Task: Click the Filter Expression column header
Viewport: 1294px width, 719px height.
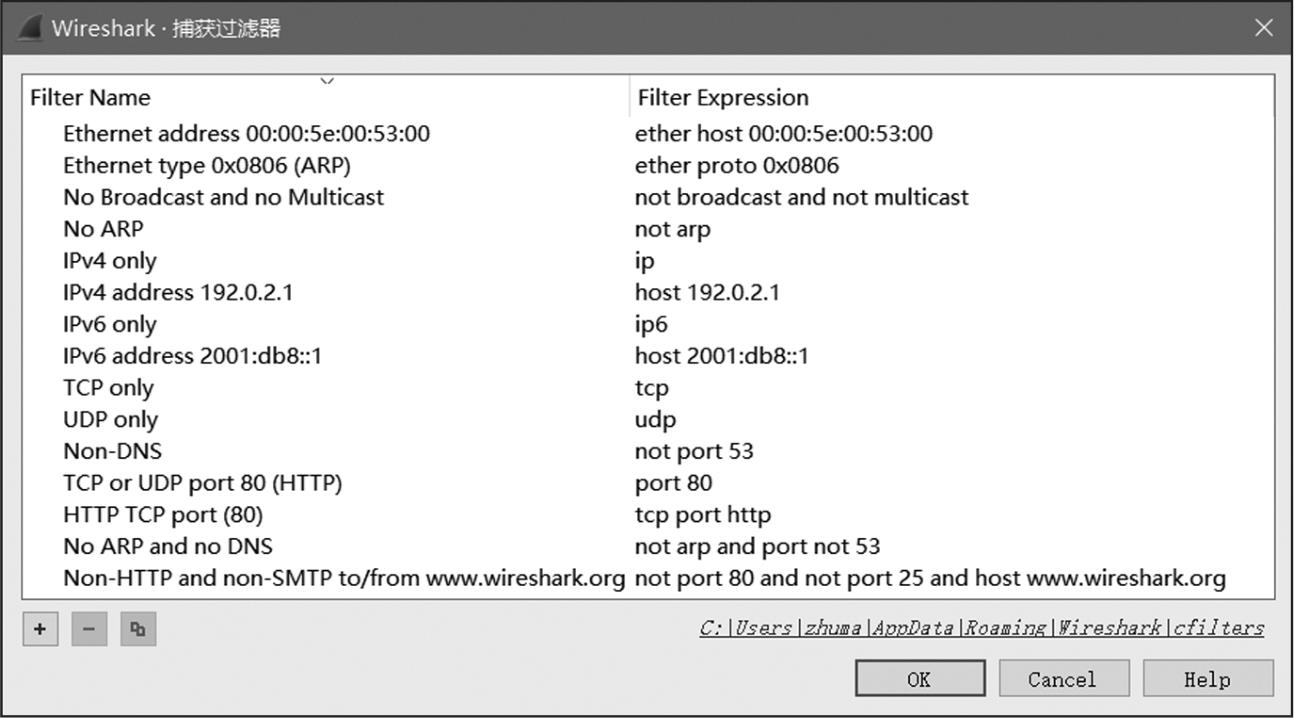Action: (722, 98)
